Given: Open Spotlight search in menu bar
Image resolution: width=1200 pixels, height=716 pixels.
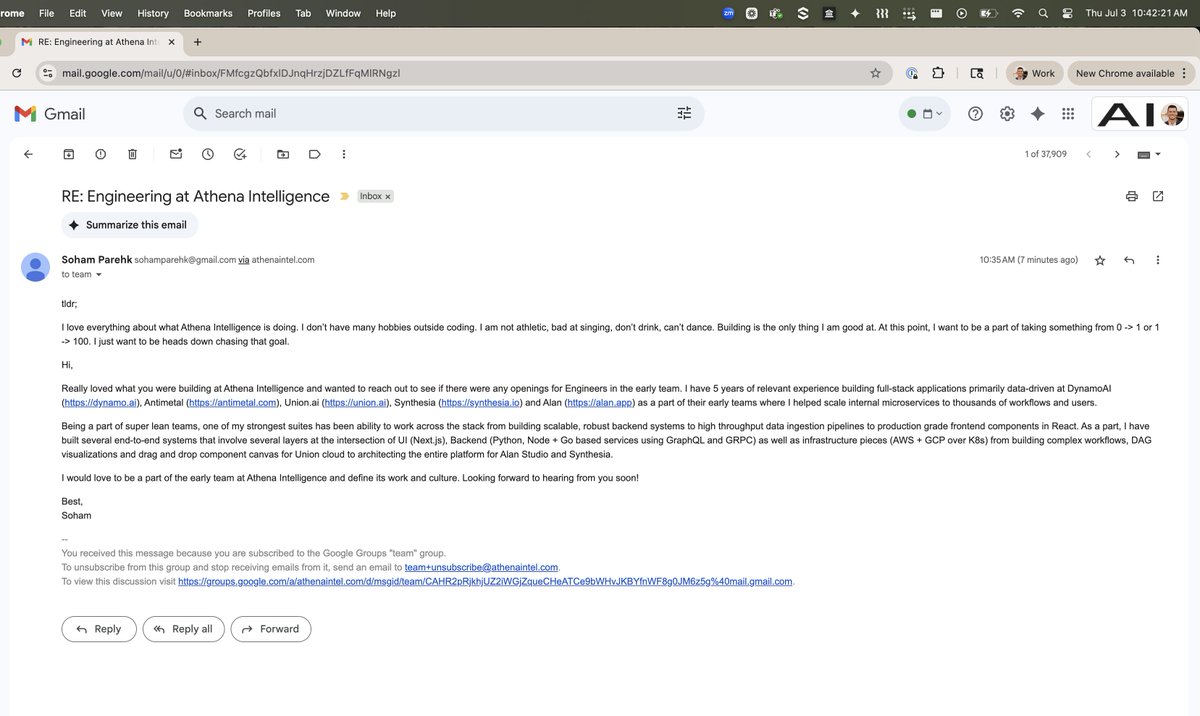Looking at the screenshot, I should click(1043, 13).
